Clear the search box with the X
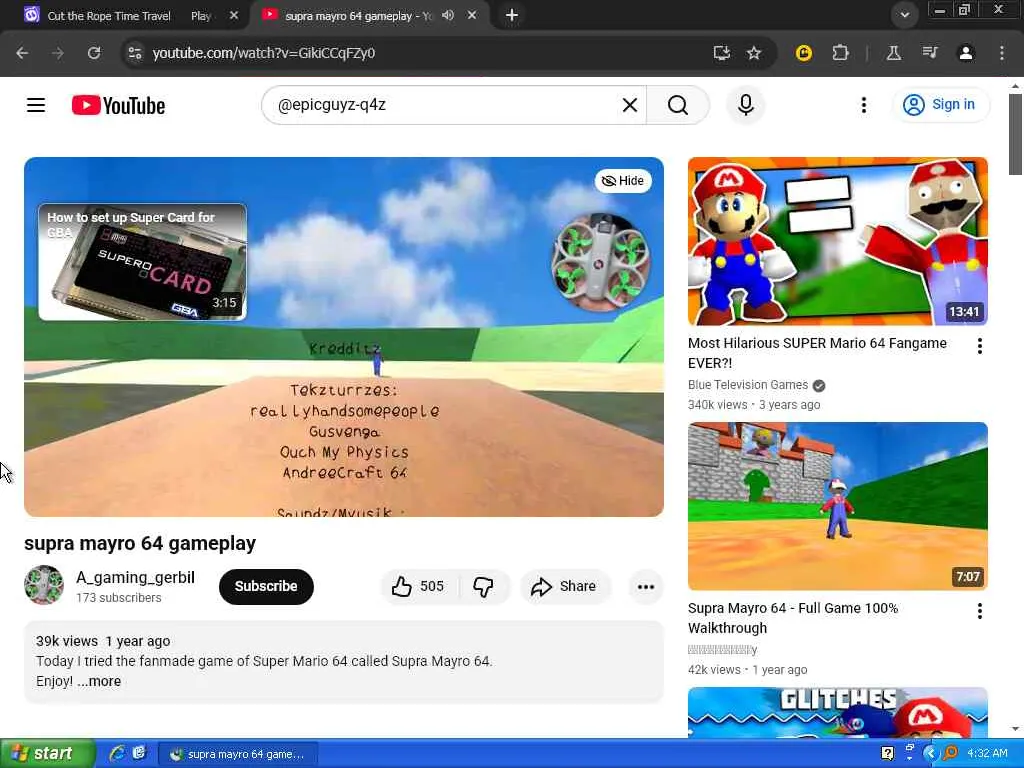The image size is (1024, 768). (630, 104)
